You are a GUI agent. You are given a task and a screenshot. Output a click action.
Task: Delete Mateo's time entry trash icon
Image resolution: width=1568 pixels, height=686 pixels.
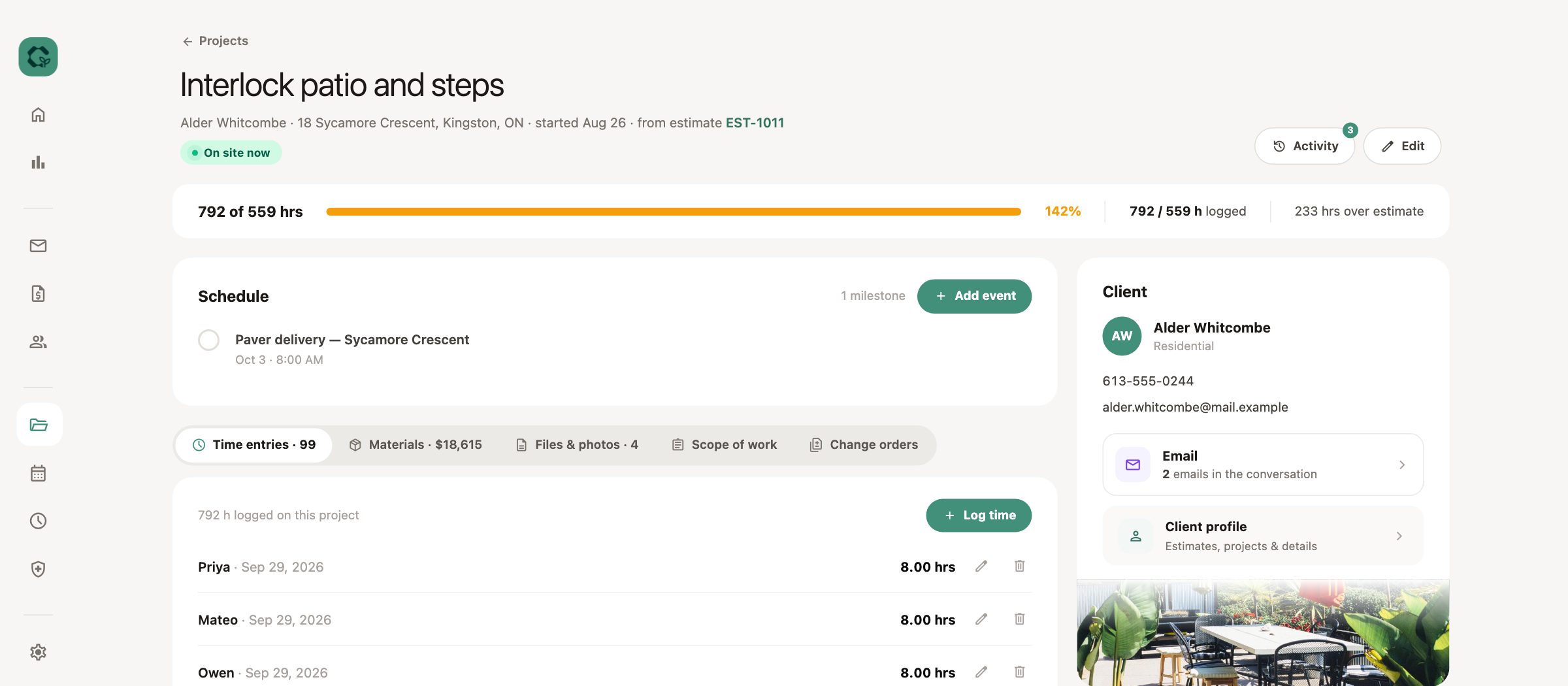1019,619
